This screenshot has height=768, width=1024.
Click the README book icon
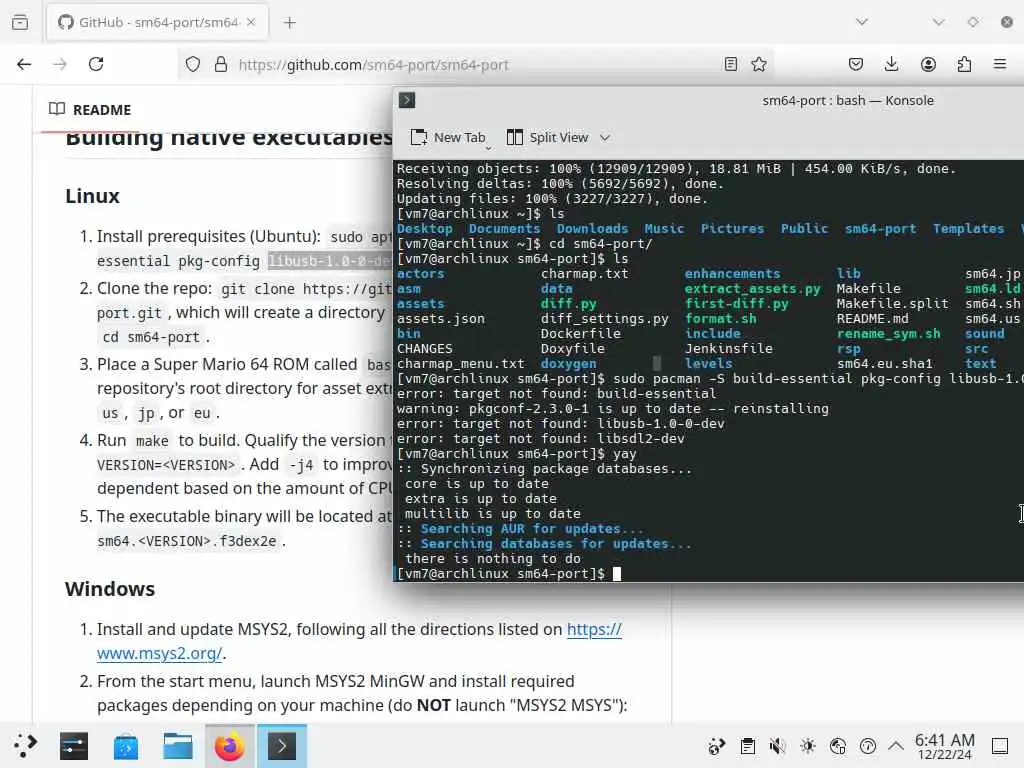tap(57, 109)
